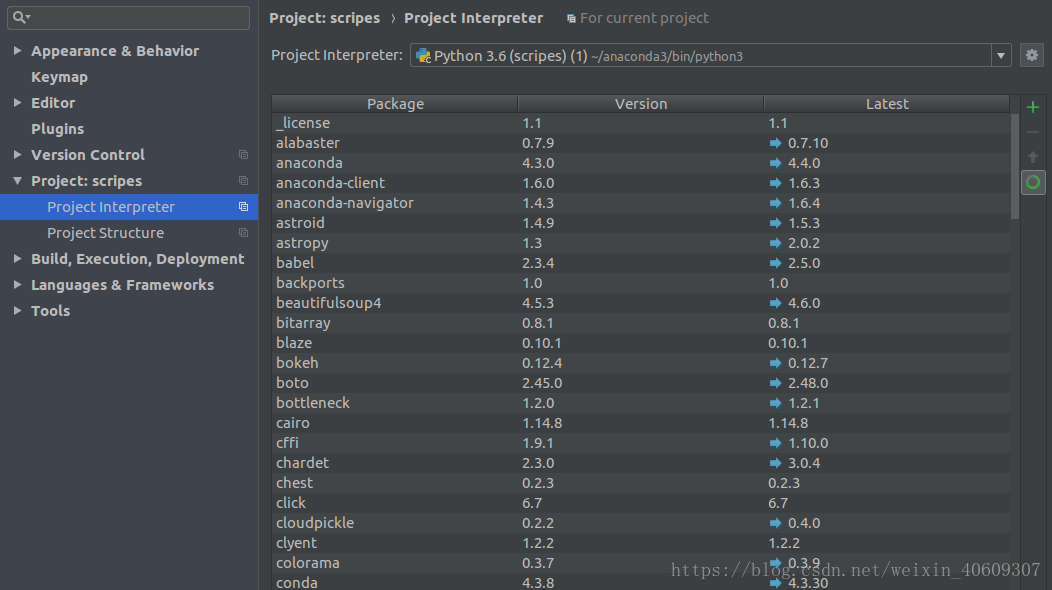Select the blaze package row
Screen dimensions: 1052x590
[x=641, y=343]
